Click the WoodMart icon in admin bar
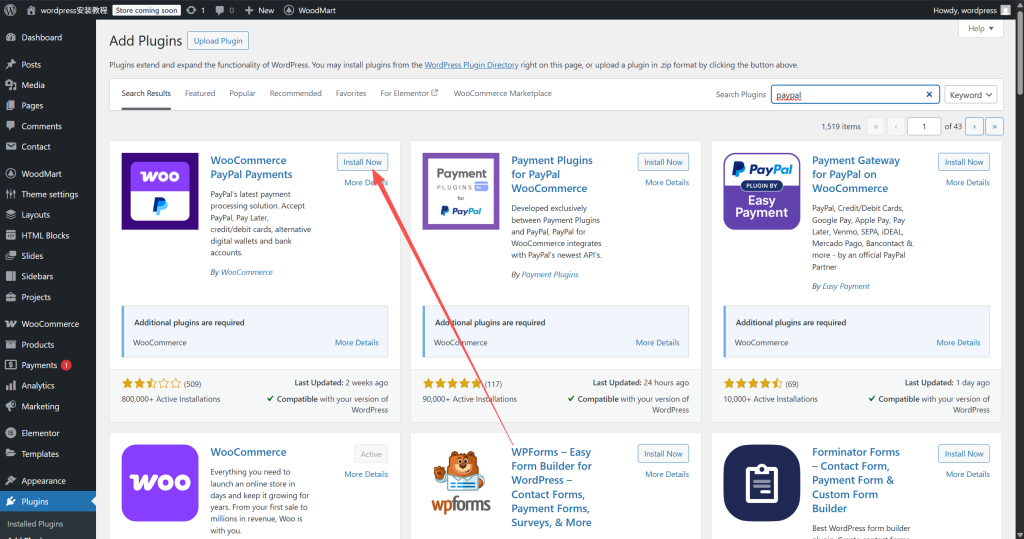The width and height of the screenshot is (1024, 539). pyautogui.click(x=289, y=10)
